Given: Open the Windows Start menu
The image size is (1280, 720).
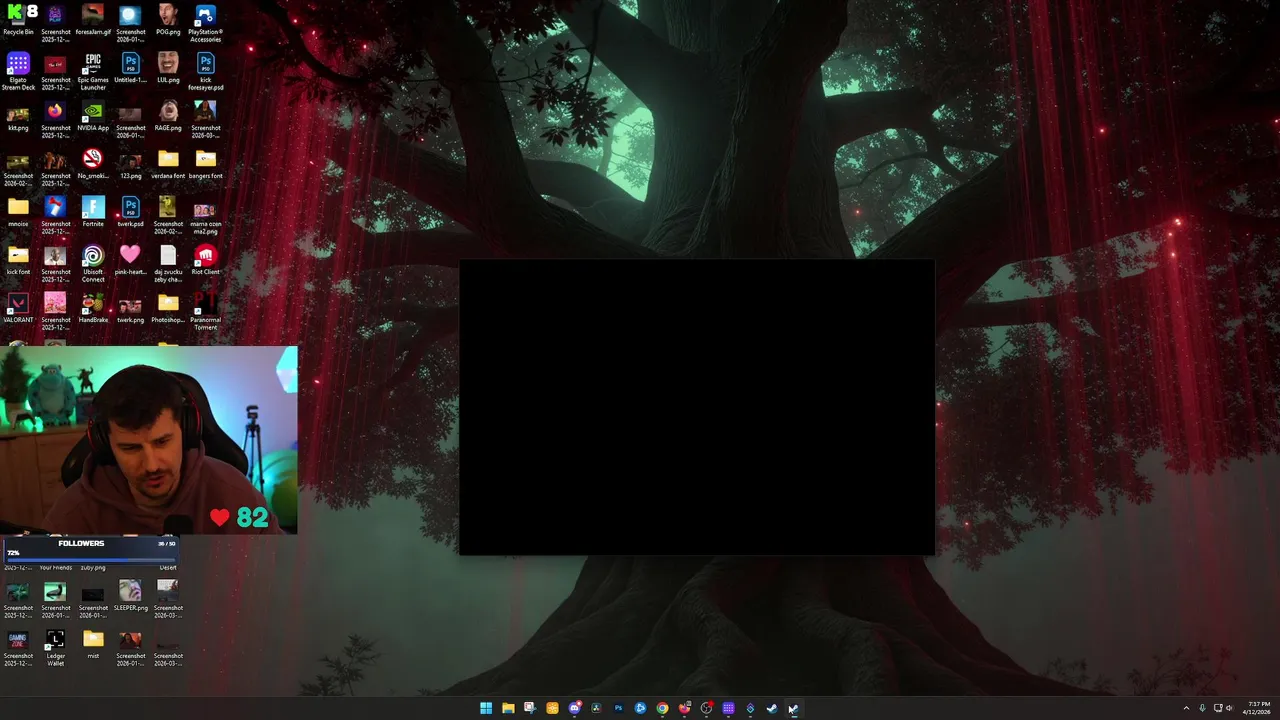Looking at the screenshot, I should (486, 708).
